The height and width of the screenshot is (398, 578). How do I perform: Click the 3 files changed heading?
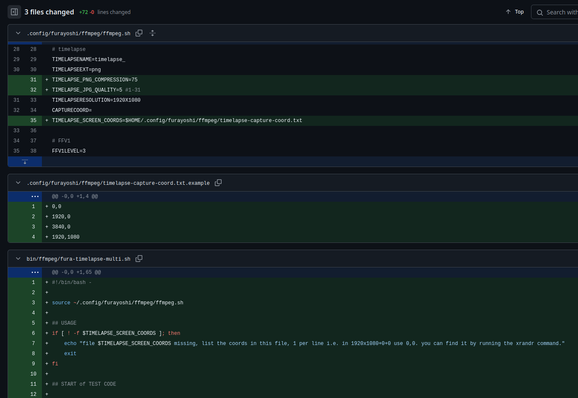click(x=49, y=12)
